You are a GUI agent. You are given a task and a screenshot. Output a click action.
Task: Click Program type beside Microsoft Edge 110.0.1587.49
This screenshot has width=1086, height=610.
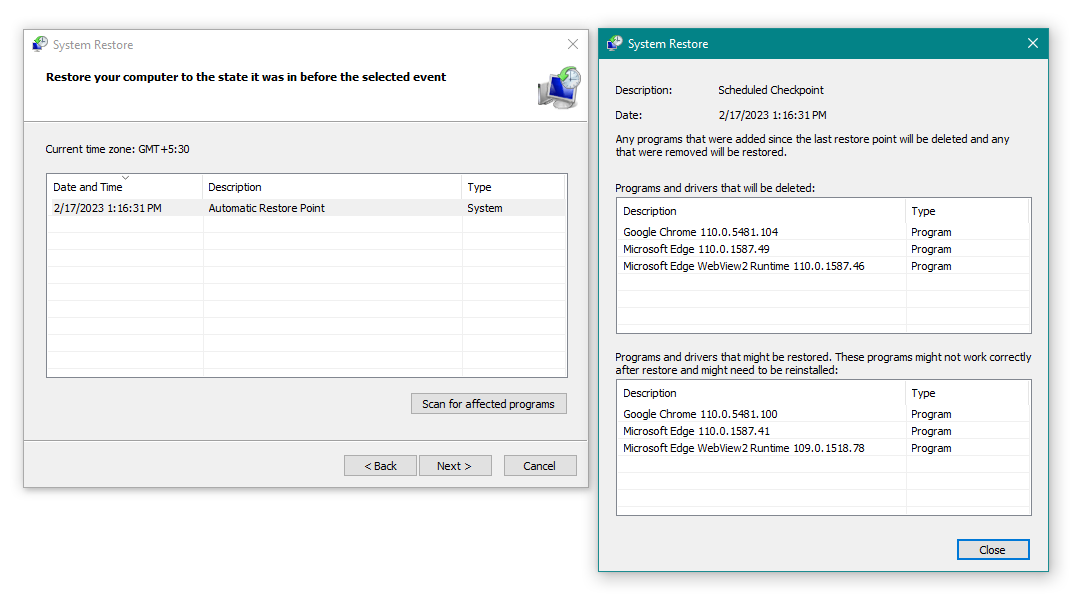(x=931, y=249)
